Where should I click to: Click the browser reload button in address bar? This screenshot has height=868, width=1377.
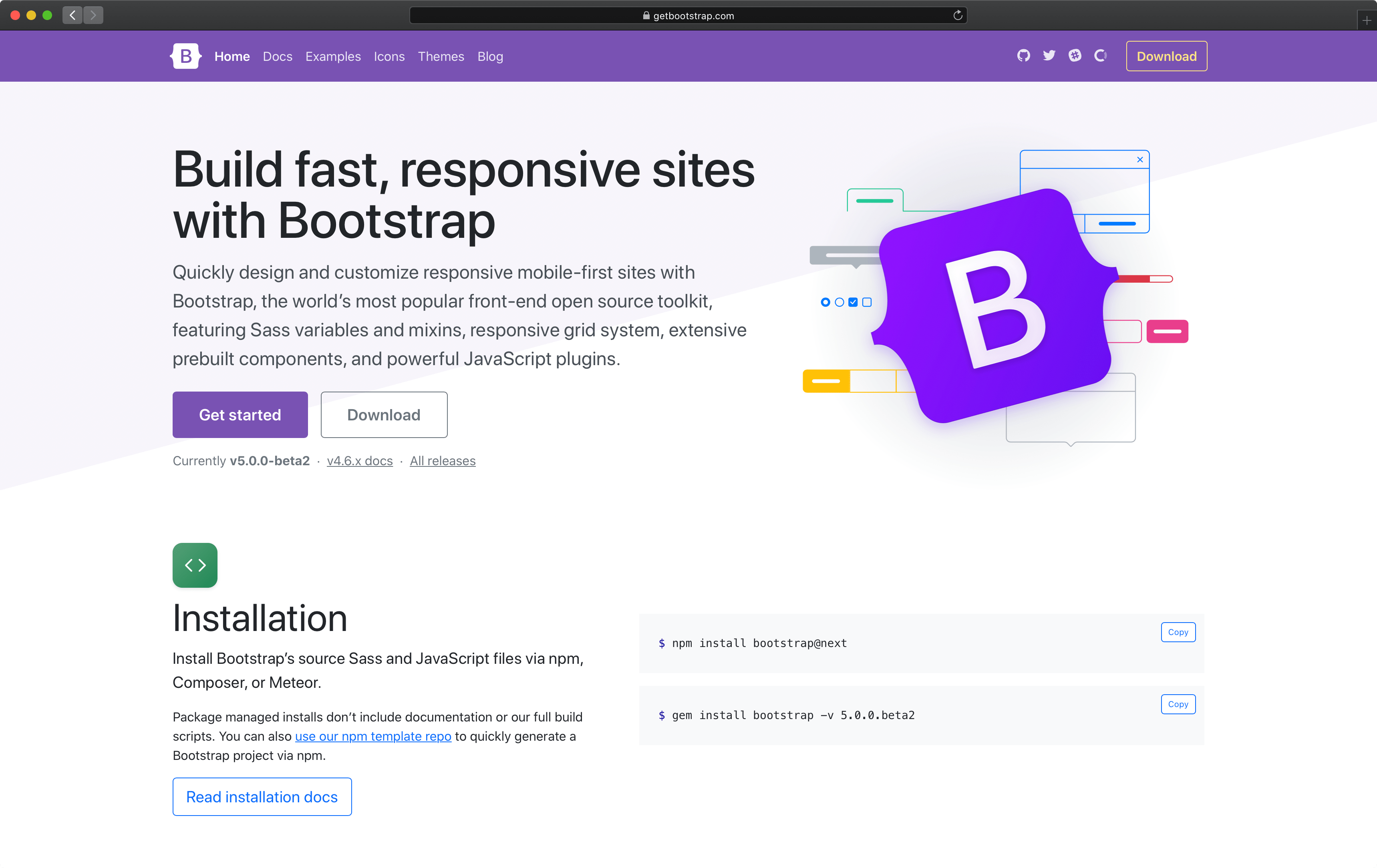pos(957,15)
